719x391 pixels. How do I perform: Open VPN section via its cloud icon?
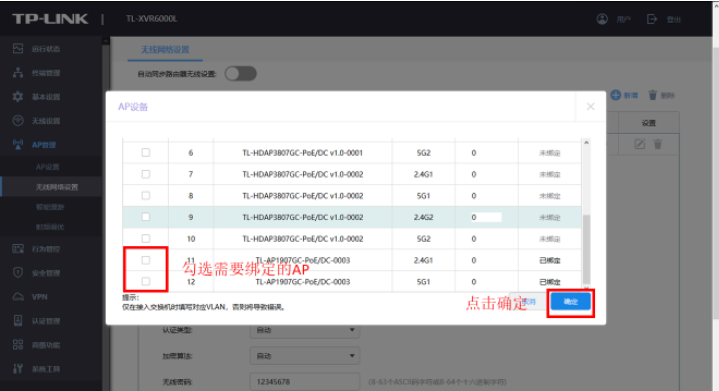point(18,297)
